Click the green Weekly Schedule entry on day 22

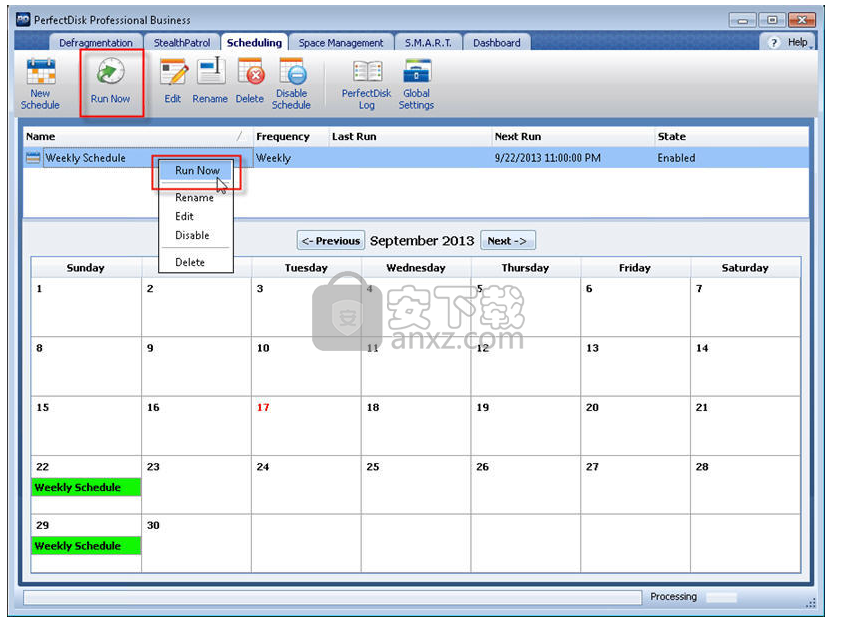point(86,488)
